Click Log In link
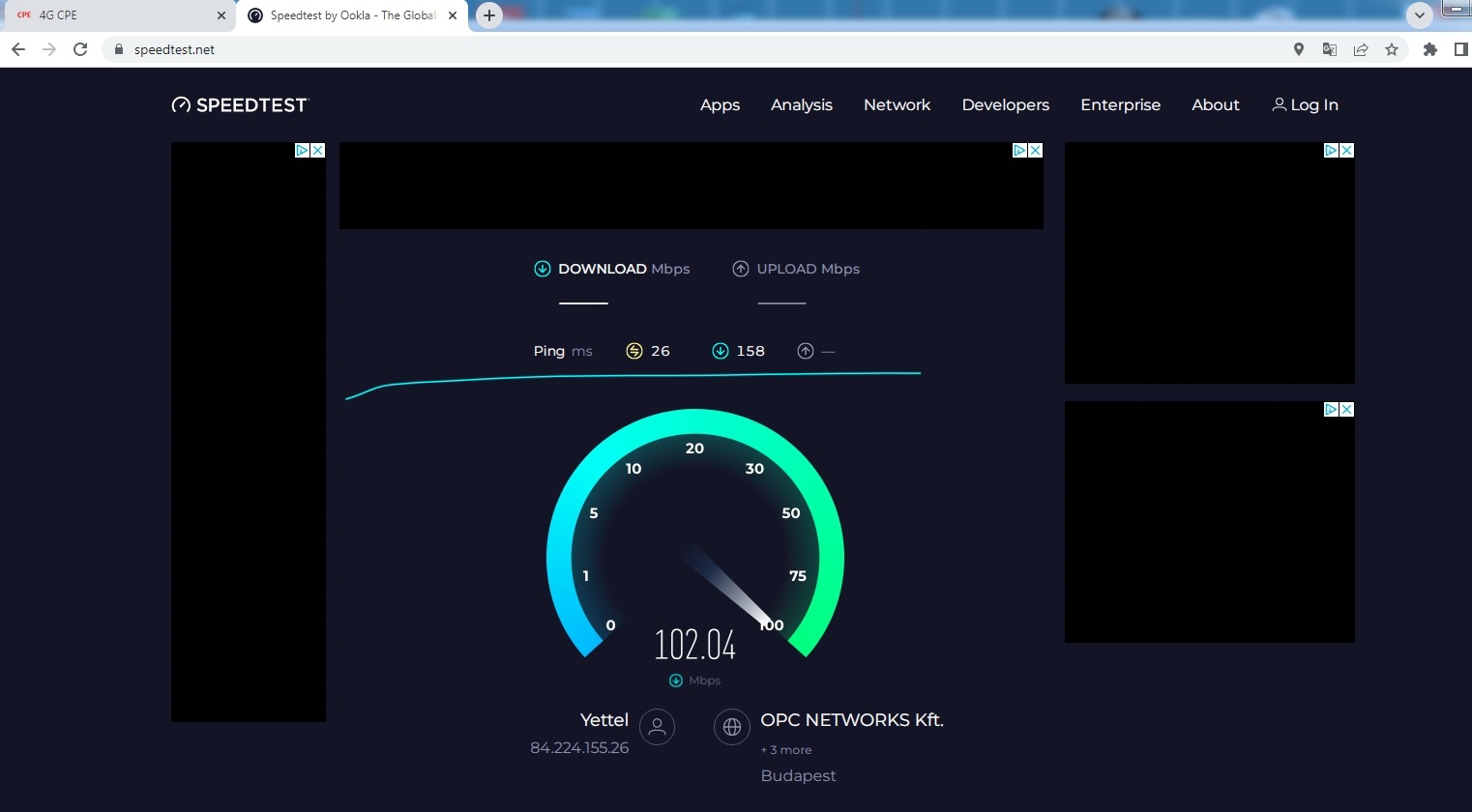1472x812 pixels. point(1306,105)
